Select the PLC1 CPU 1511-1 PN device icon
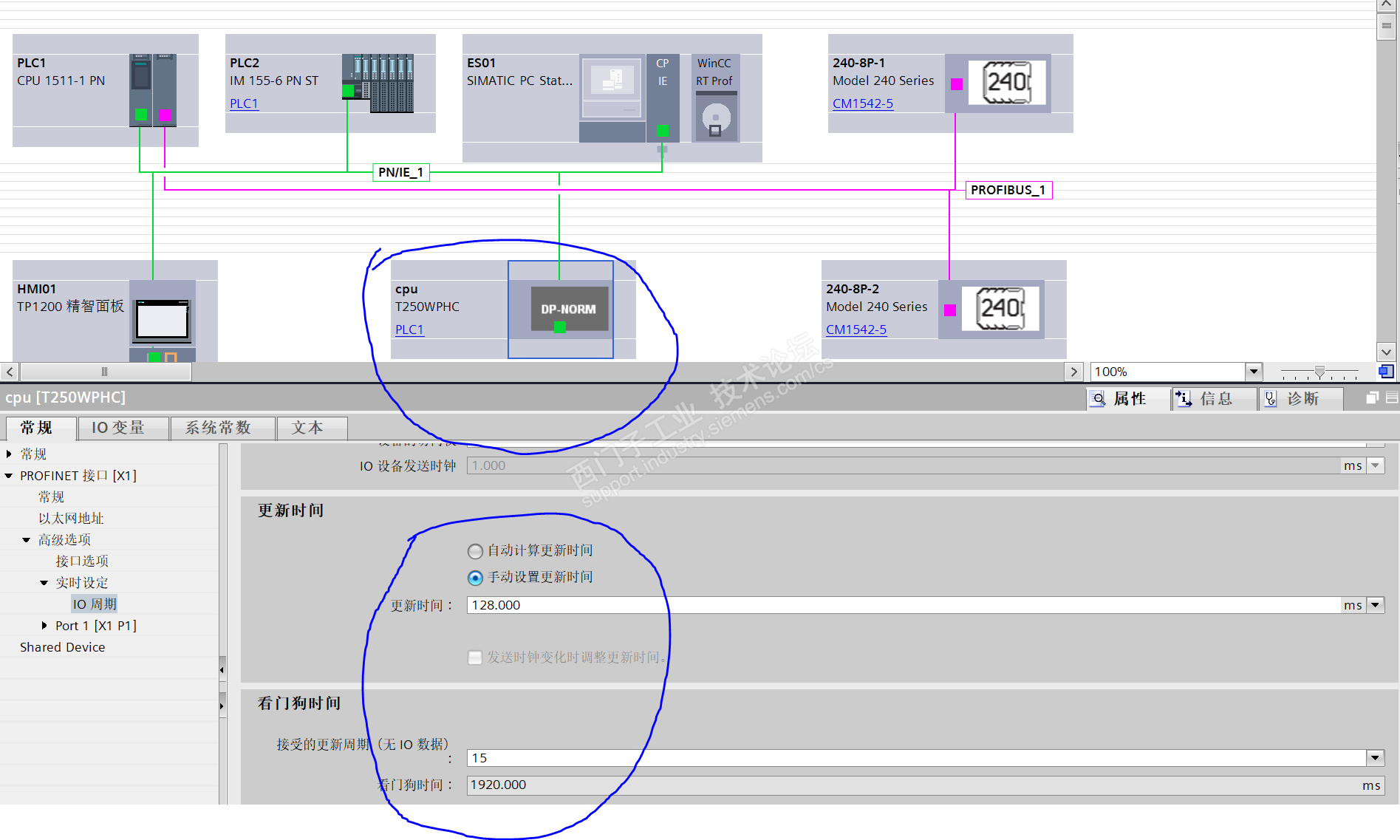The height and width of the screenshot is (840, 1400). click(153, 90)
